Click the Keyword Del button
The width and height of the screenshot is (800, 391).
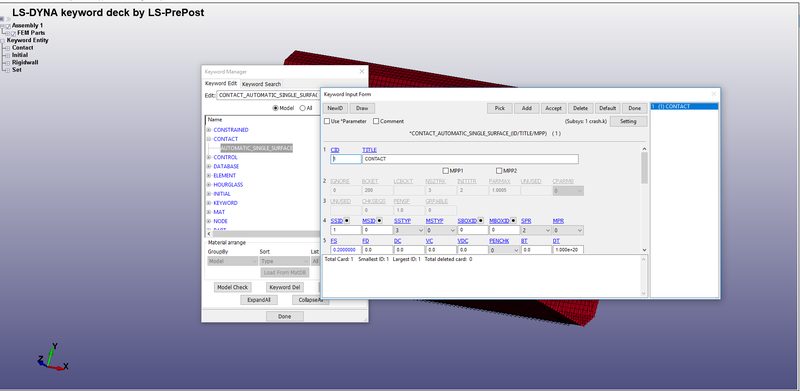coord(285,287)
